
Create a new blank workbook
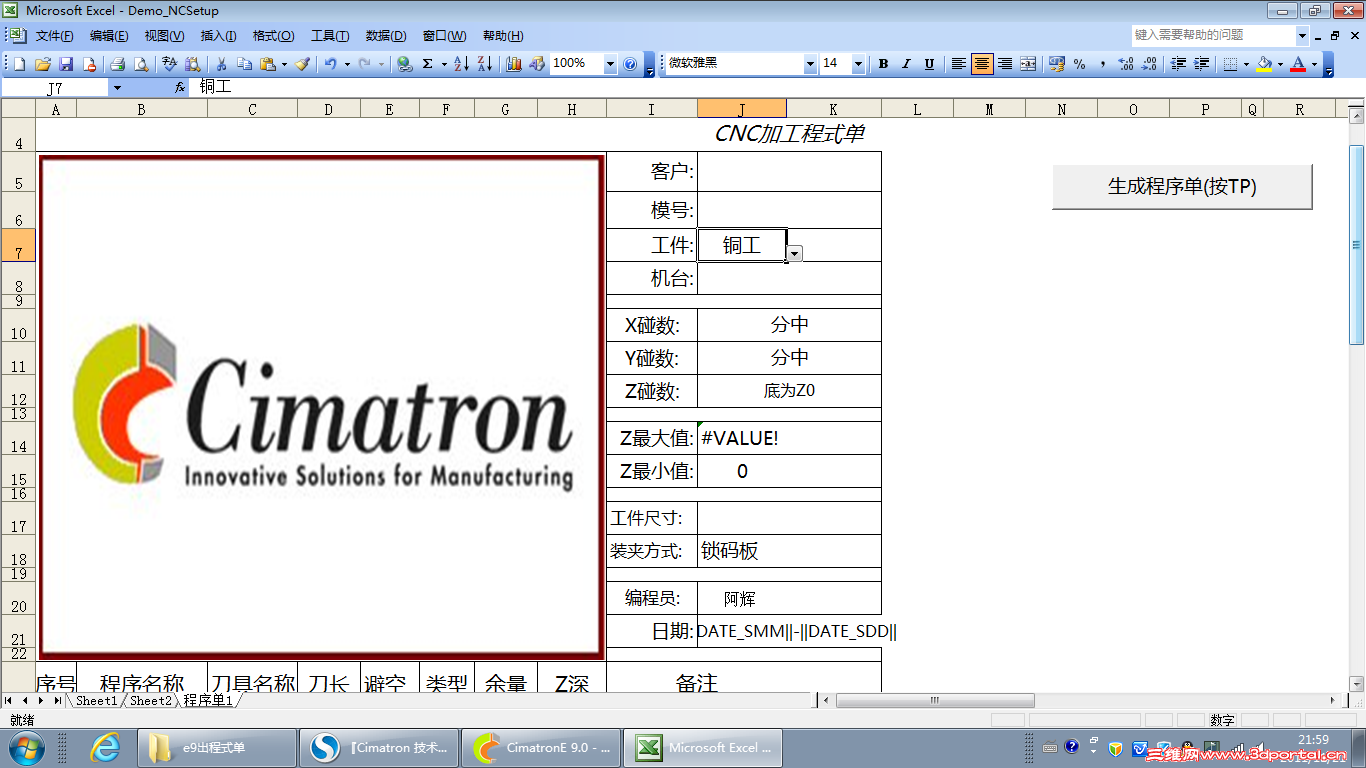[x=19, y=64]
